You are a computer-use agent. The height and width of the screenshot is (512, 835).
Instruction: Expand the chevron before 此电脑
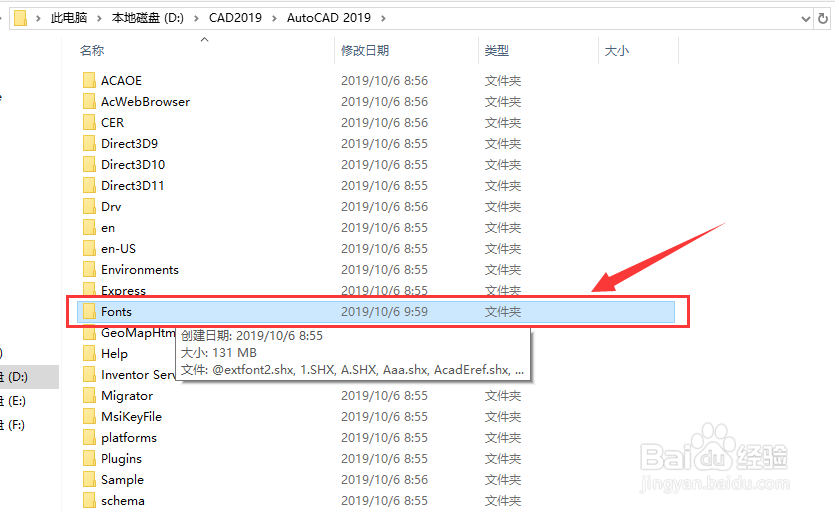(38, 18)
